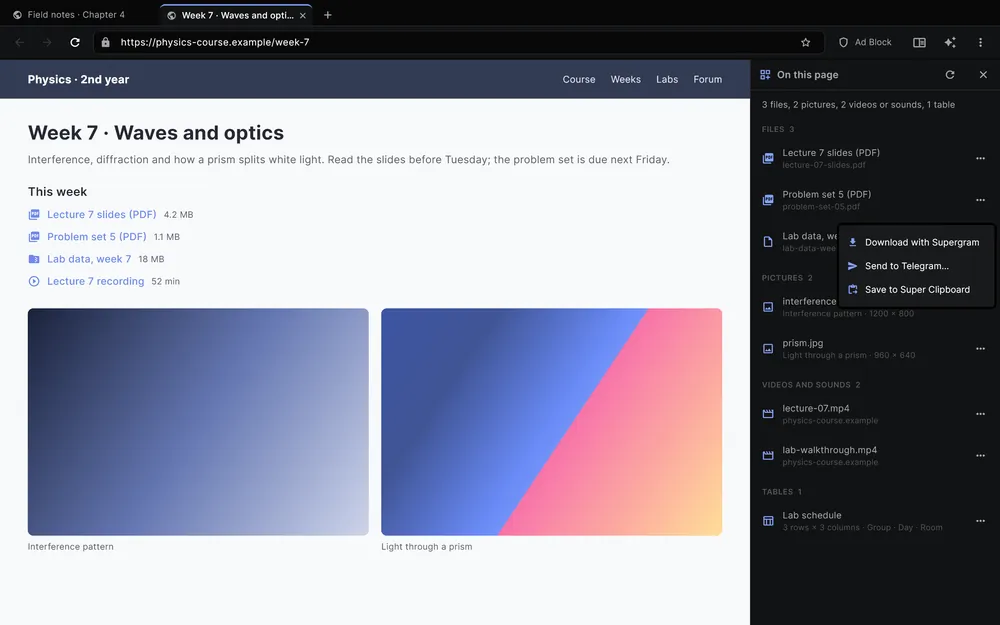The height and width of the screenshot is (625, 1000).
Task: Click PDF icon of Lecture 7 slides in panel
Action: pos(768,158)
